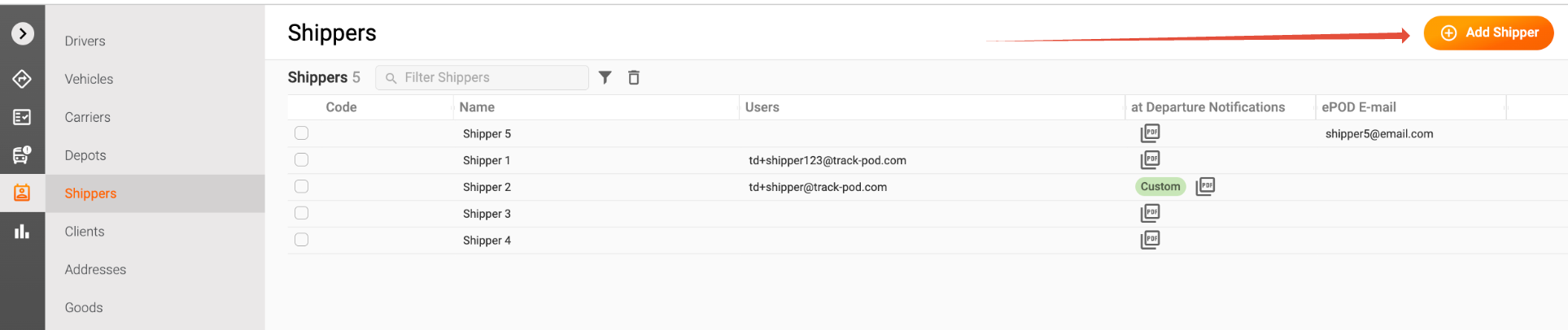1568x330 pixels.
Task: Select Depots from the side menu
Action: tap(85, 155)
